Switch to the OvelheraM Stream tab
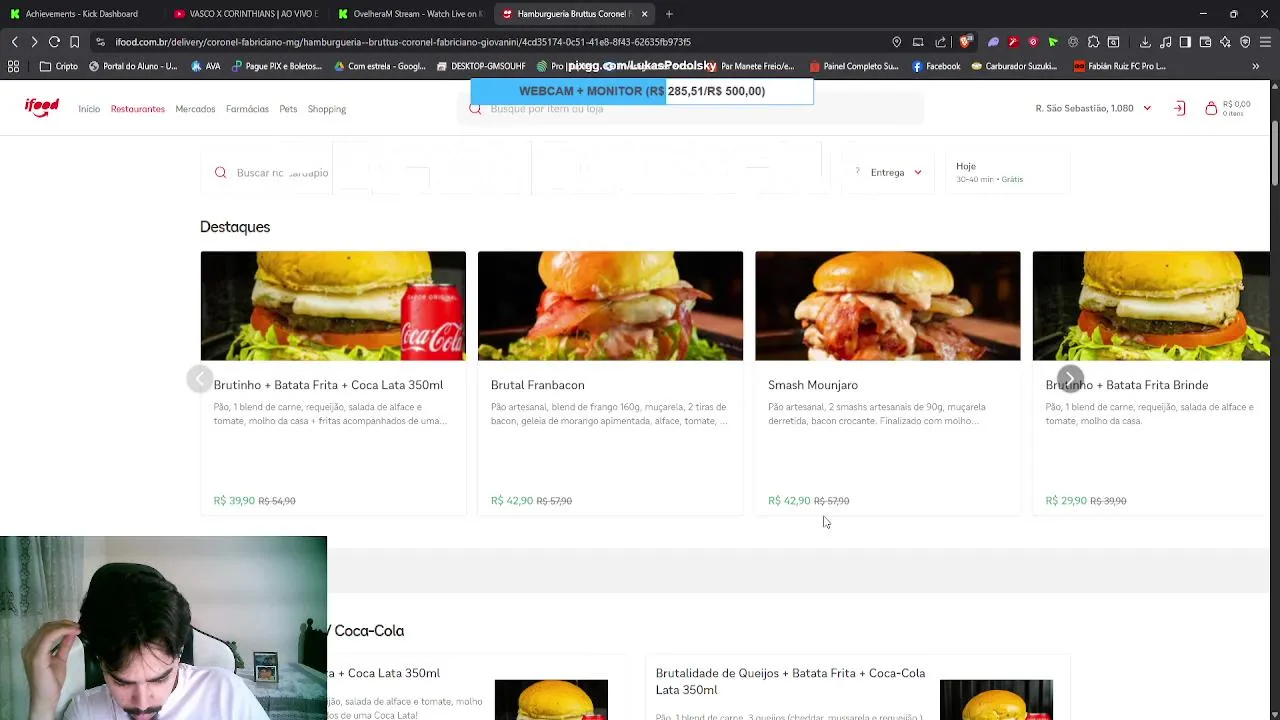The image size is (1280, 720). (410, 14)
